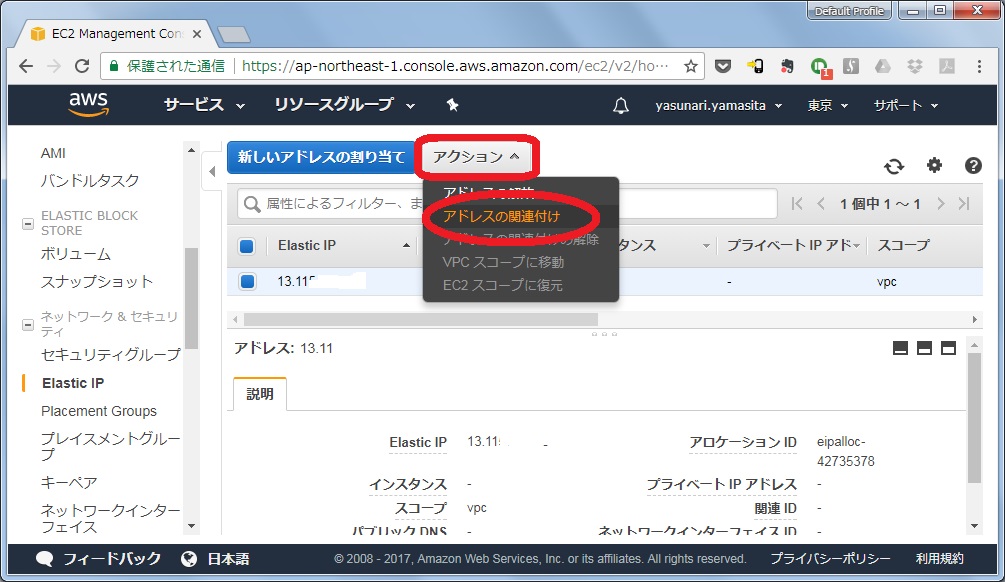Open the サポート dropdown

point(906,106)
